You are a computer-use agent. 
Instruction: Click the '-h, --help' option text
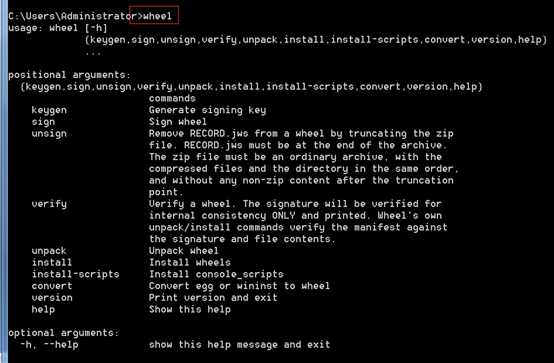[49, 345]
